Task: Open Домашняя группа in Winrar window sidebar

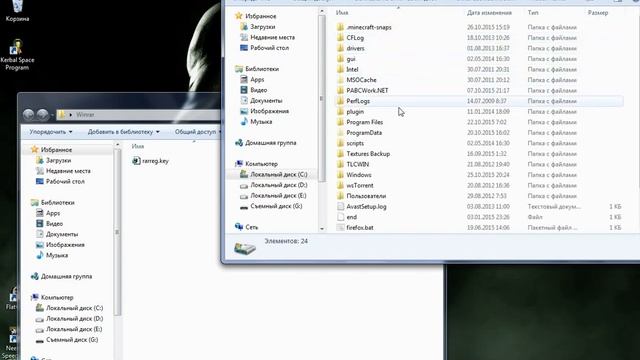Action: pyautogui.click(x=62, y=277)
